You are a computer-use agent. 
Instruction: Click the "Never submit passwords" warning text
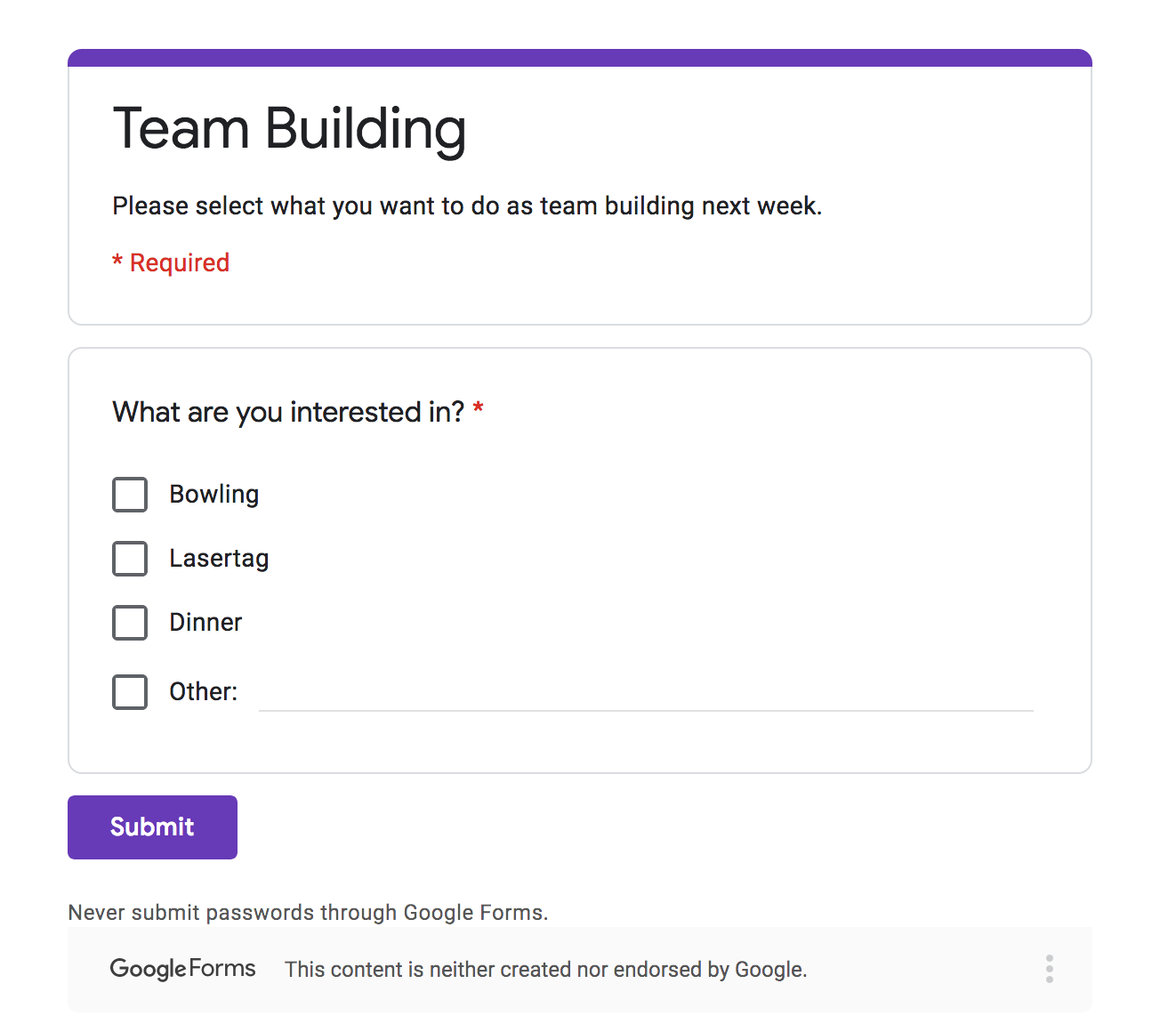(308, 913)
